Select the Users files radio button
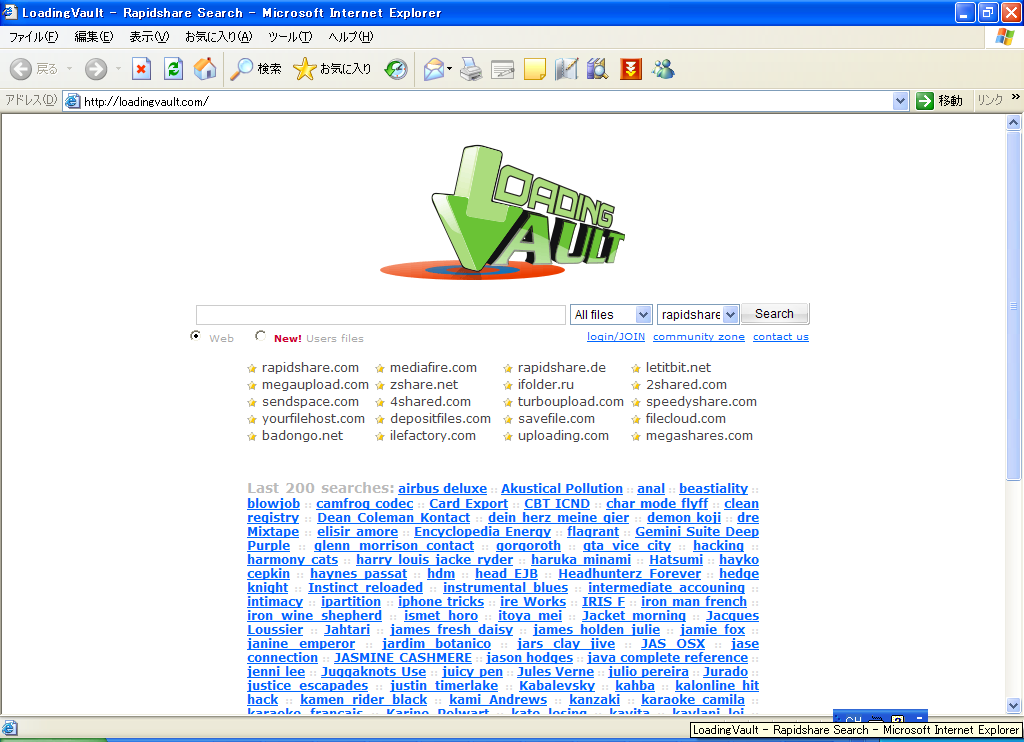Image resolution: width=1024 pixels, height=742 pixels. click(x=260, y=336)
